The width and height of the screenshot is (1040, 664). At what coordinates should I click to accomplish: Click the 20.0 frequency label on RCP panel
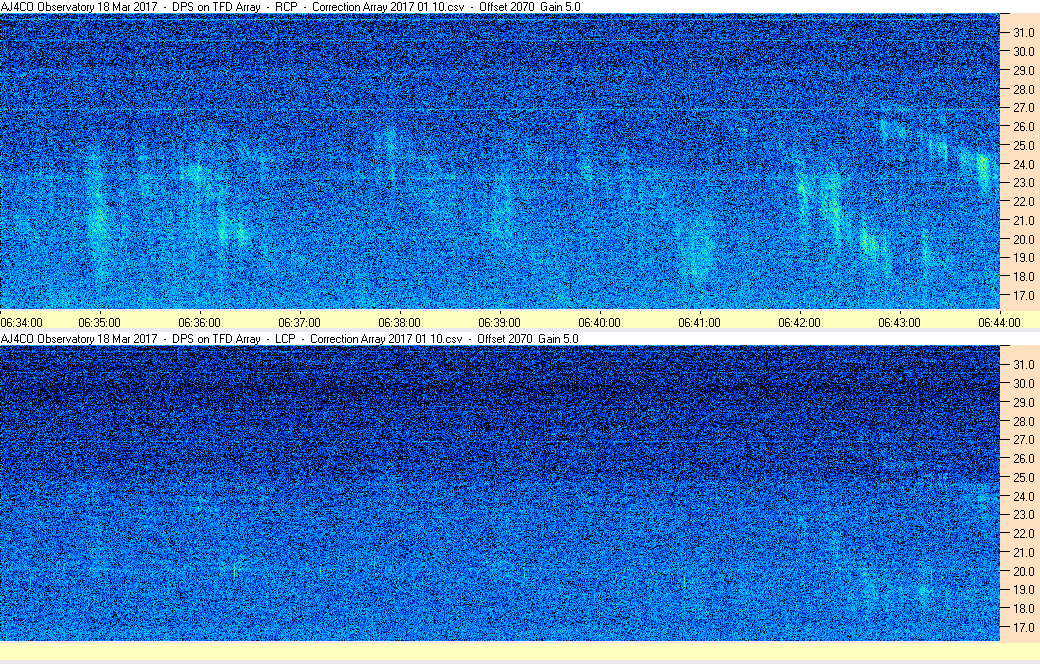click(x=1023, y=239)
